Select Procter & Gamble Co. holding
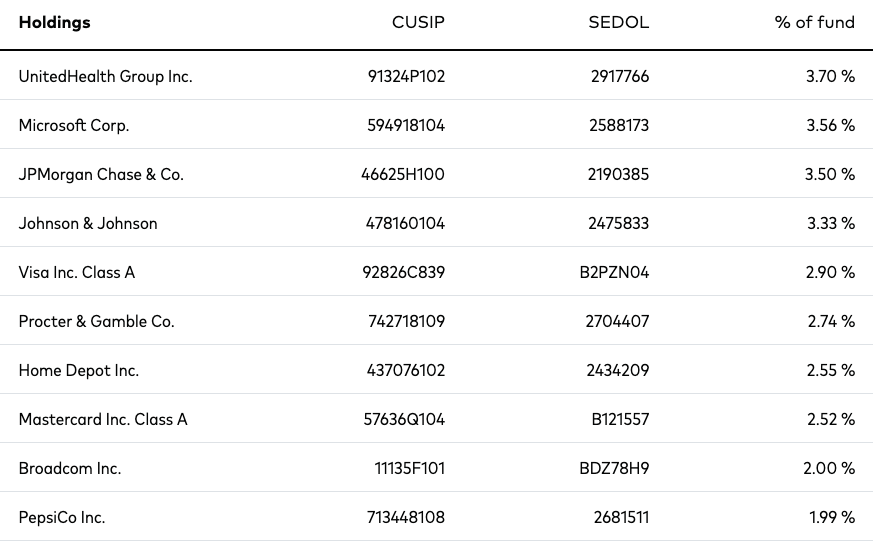The height and width of the screenshot is (551, 873). 97,321
